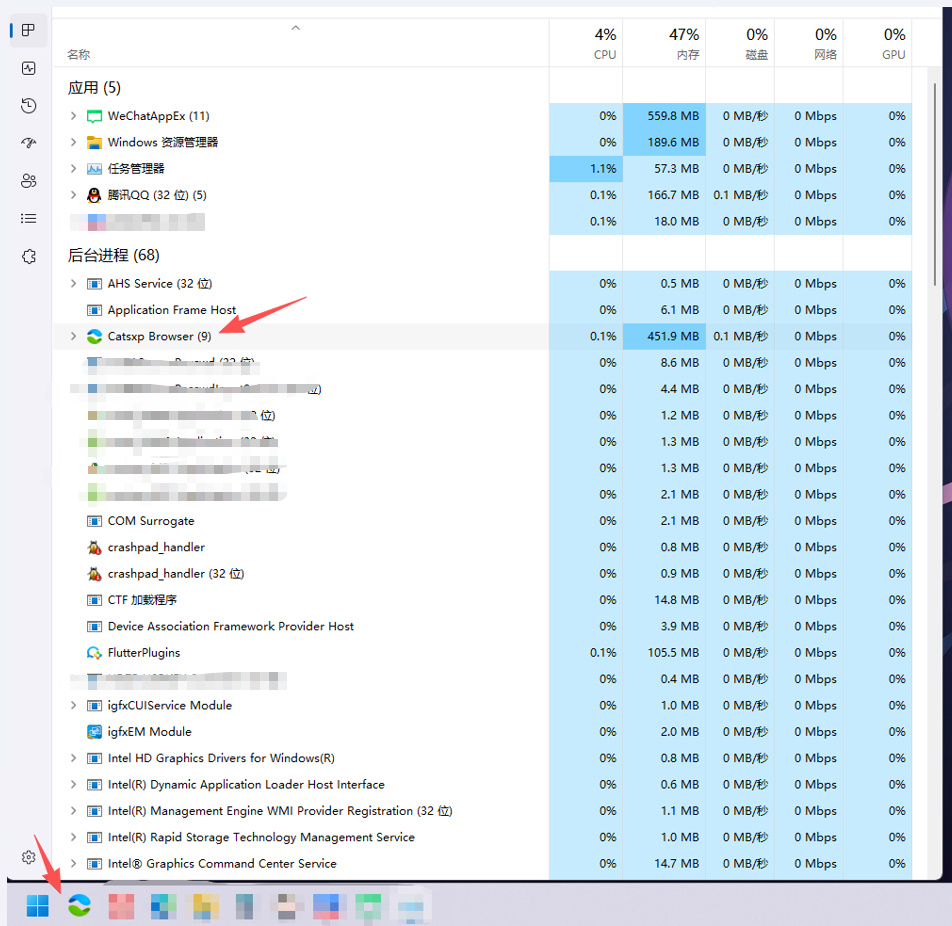The image size is (952, 926).
Task: Expand the AHS Service (32 位) entry
Action: [73, 284]
